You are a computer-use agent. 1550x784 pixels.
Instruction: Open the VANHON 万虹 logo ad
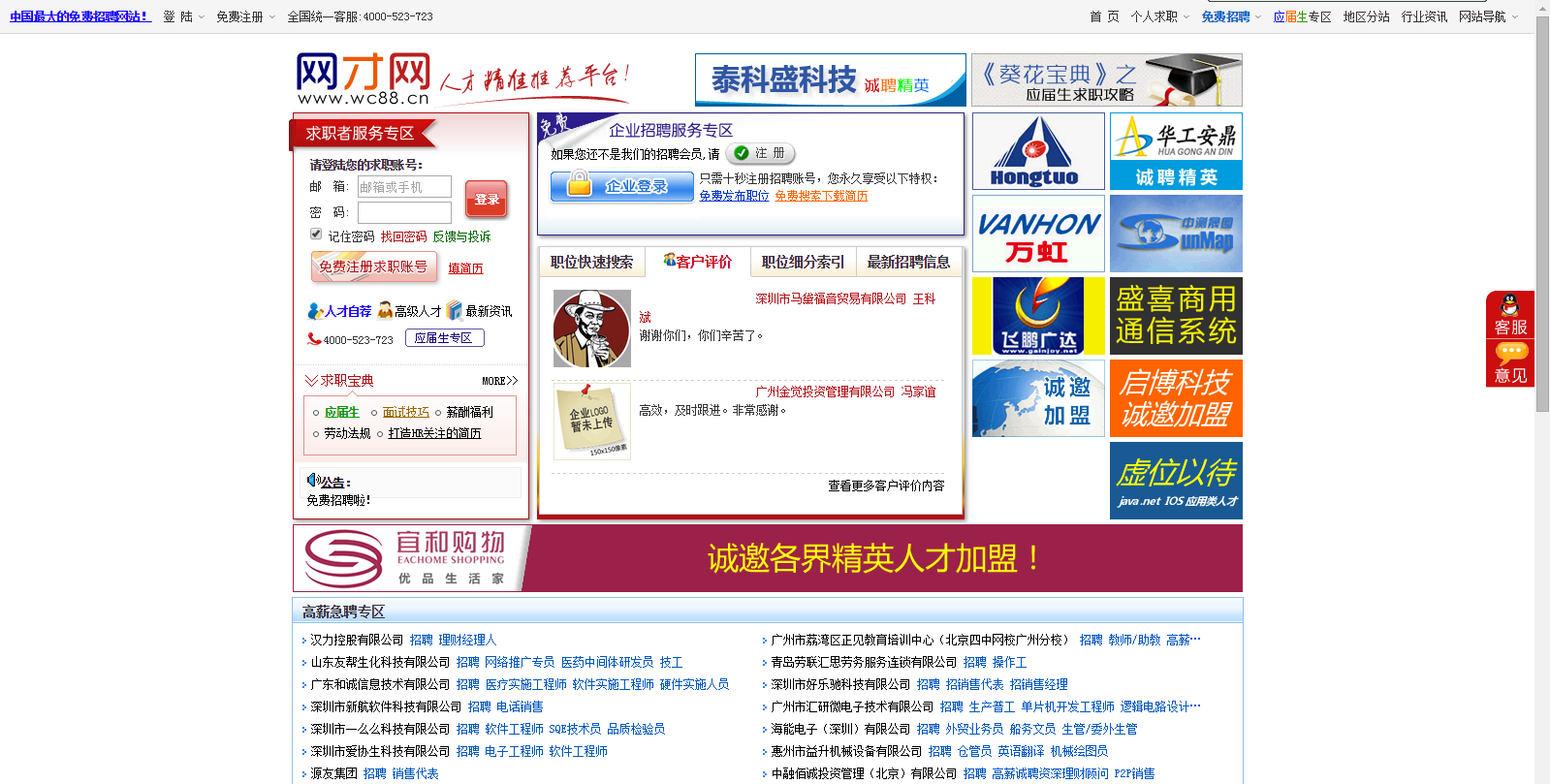tap(1038, 234)
